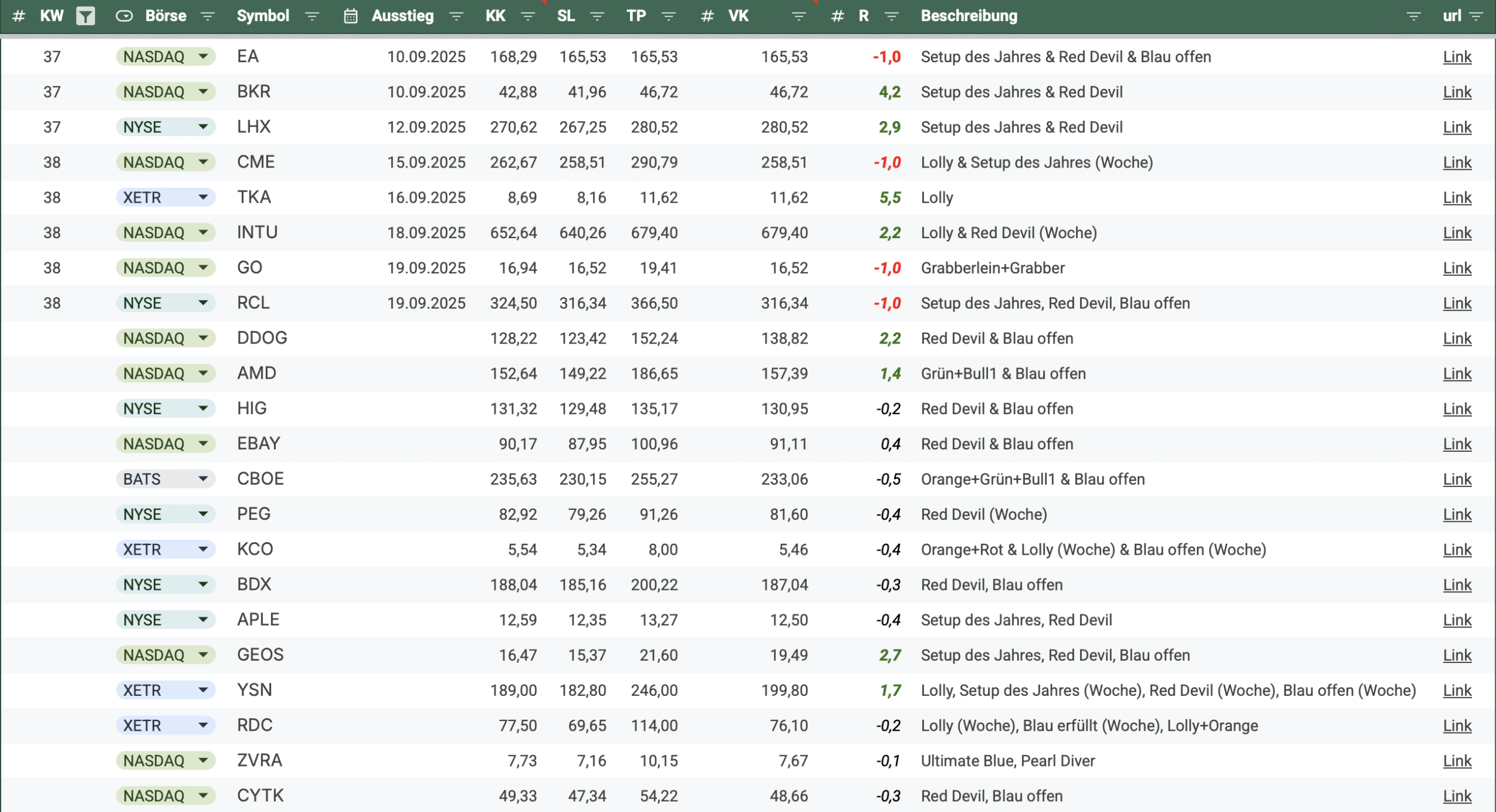Open the R column filter icon

891,16
